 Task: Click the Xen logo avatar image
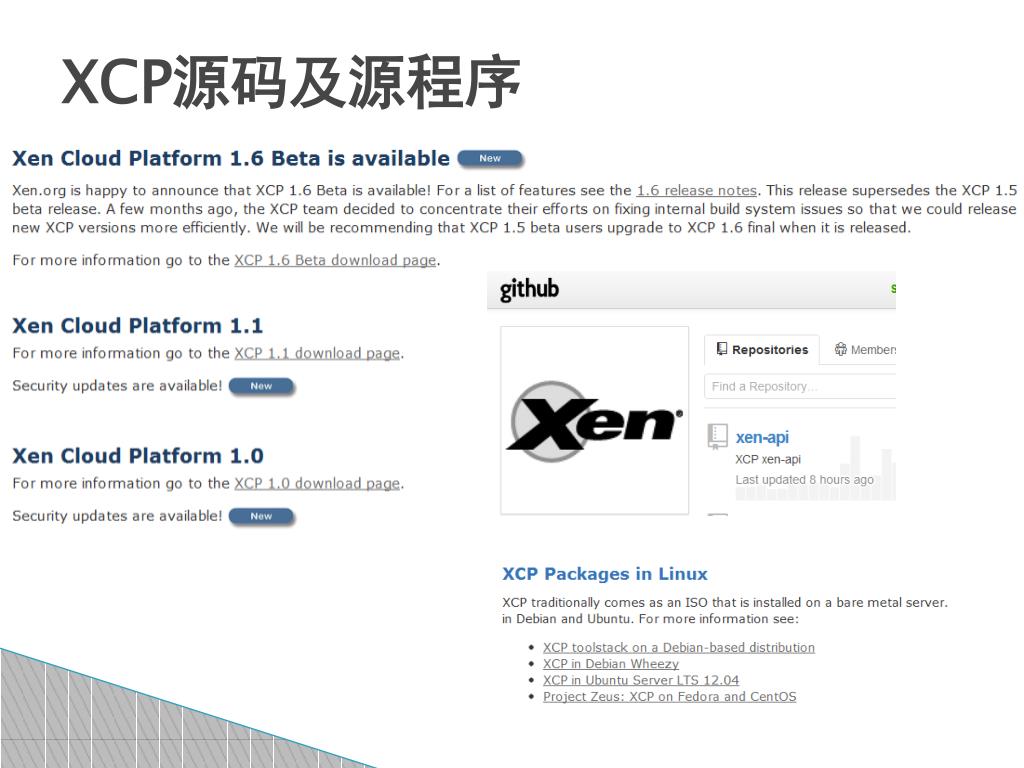coord(594,421)
